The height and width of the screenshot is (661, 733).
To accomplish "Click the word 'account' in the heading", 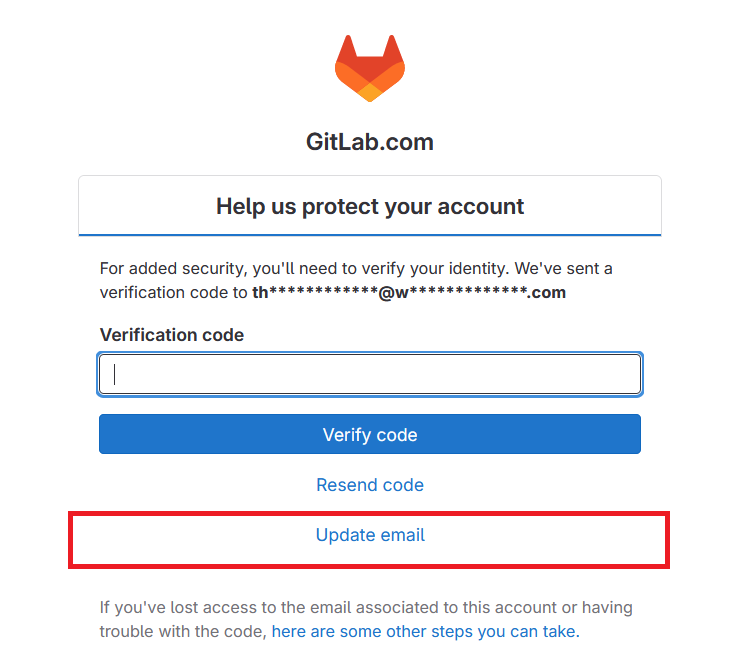I will click(485, 207).
